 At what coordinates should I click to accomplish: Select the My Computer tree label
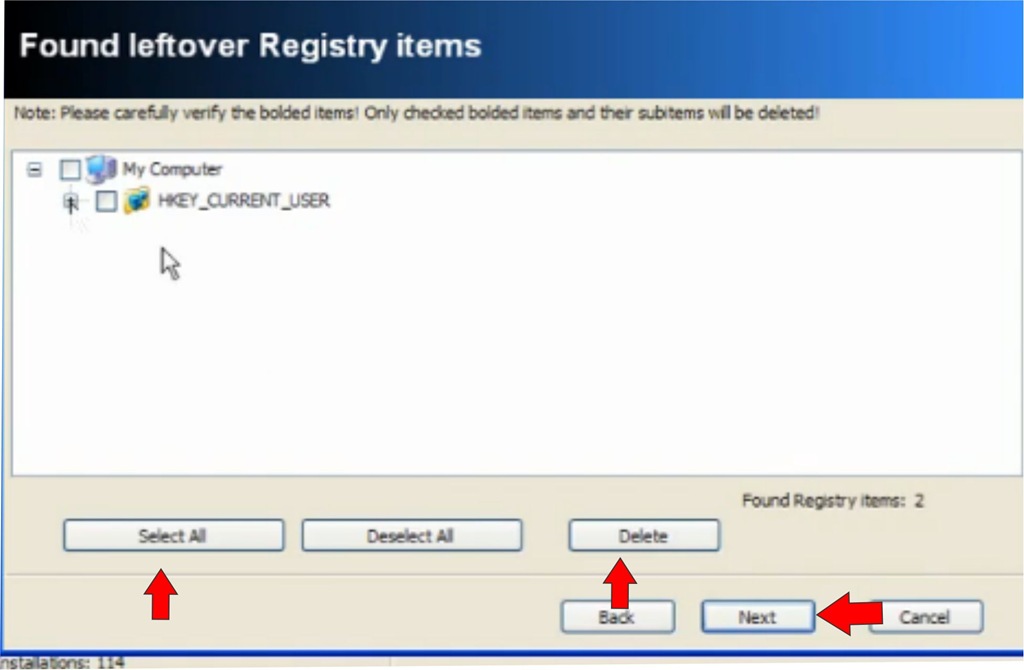point(172,170)
